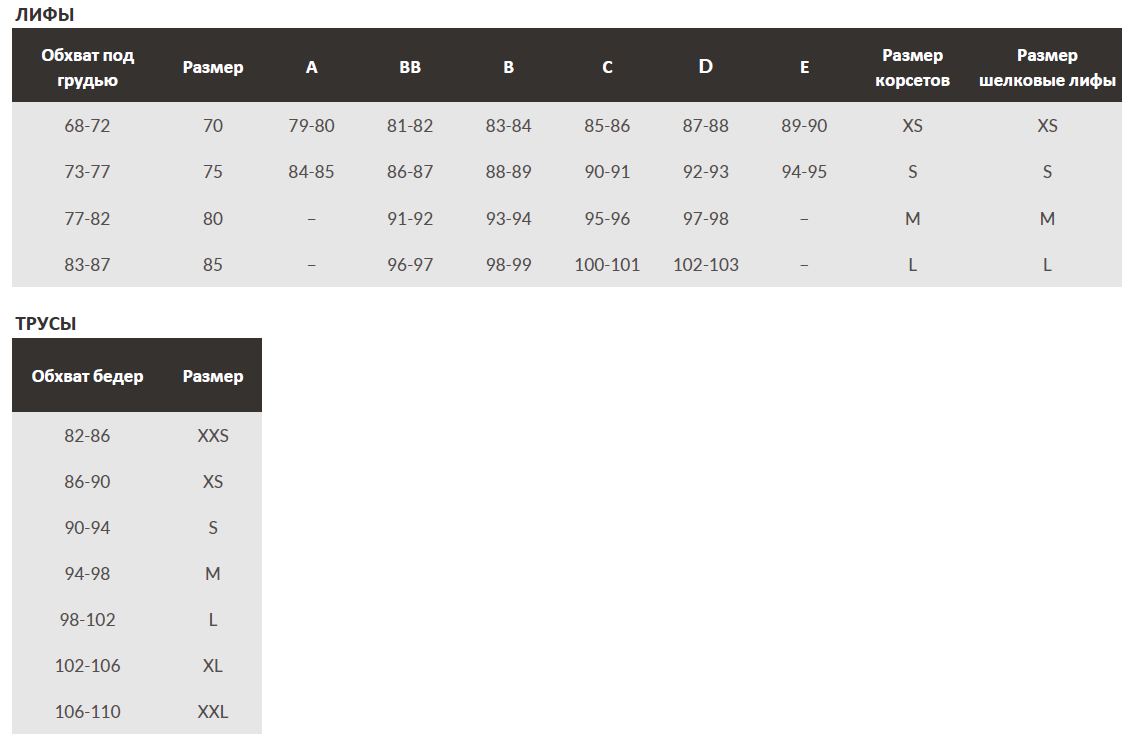
Task: Click the E cup column header
Action: click(804, 68)
